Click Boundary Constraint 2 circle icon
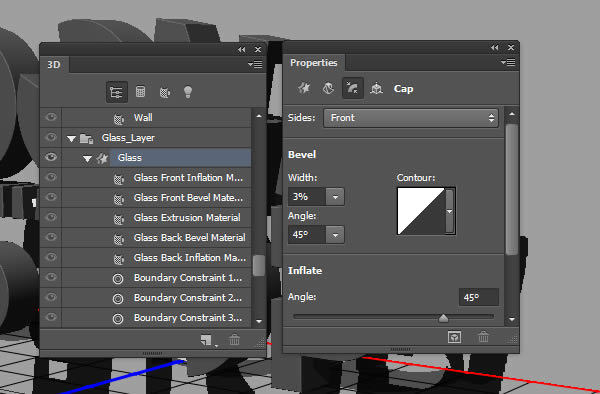Image resolution: width=600 pixels, height=394 pixels. (118, 299)
